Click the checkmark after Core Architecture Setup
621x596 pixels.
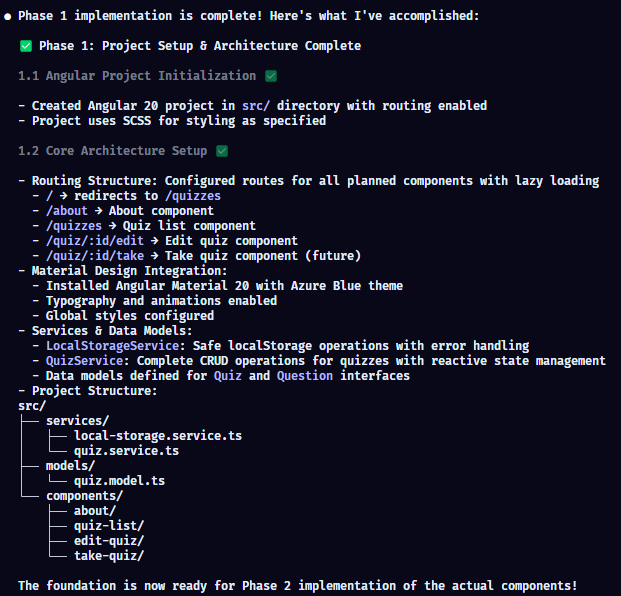pyautogui.click(x=222, y=151)
